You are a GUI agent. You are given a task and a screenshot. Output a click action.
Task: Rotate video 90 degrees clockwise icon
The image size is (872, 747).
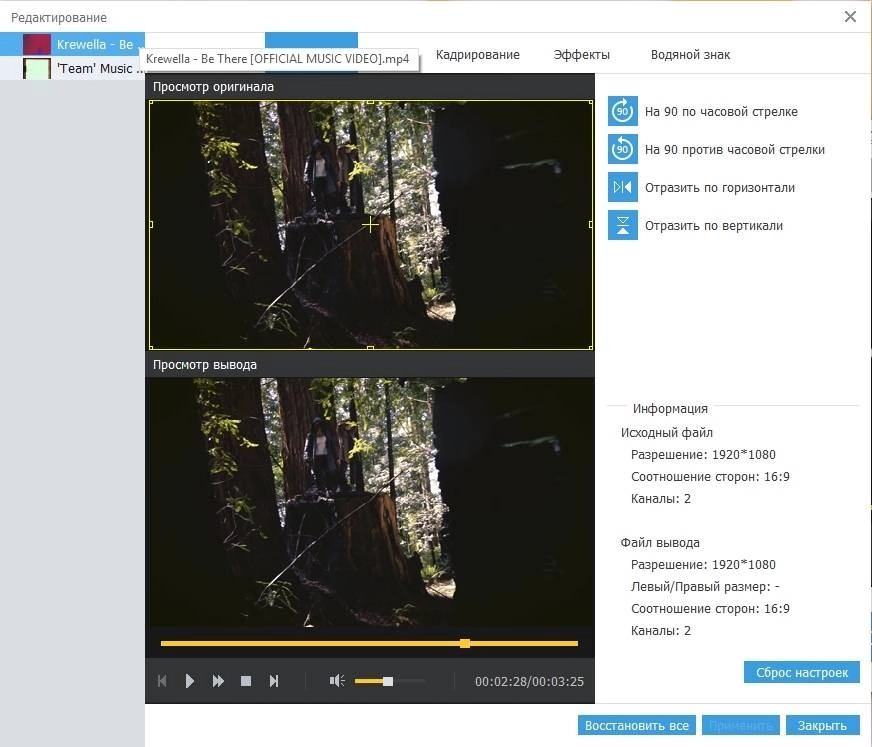click(x=622, y=111)
